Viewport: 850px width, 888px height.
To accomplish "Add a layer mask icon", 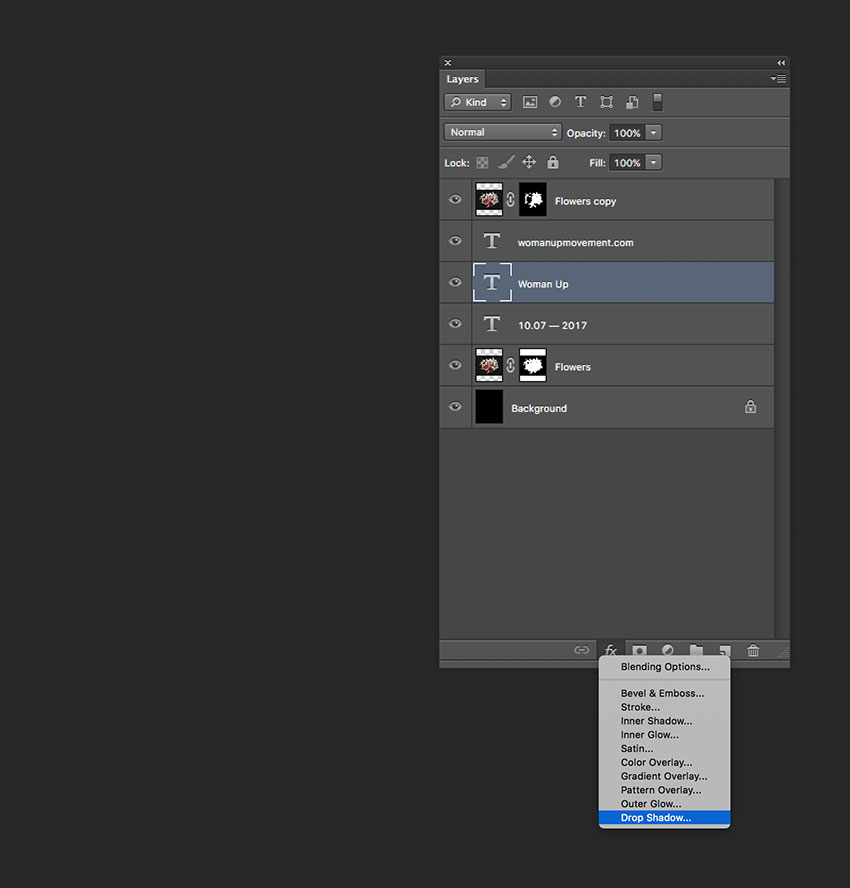I will [639, 650].
